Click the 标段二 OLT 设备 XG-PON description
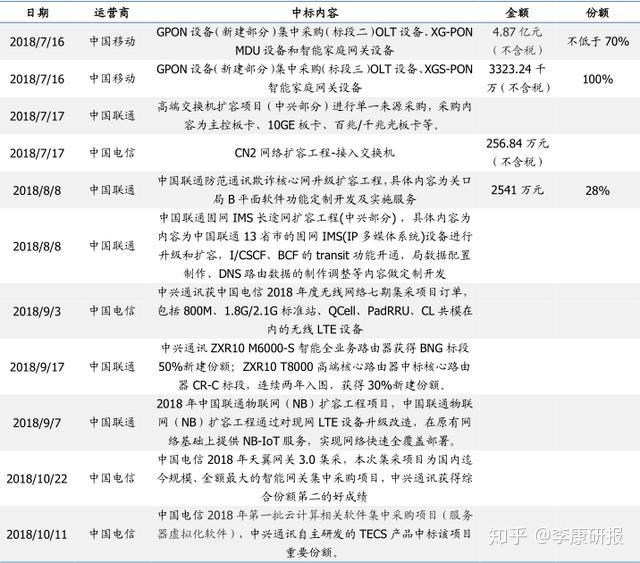 coord(315,41)
